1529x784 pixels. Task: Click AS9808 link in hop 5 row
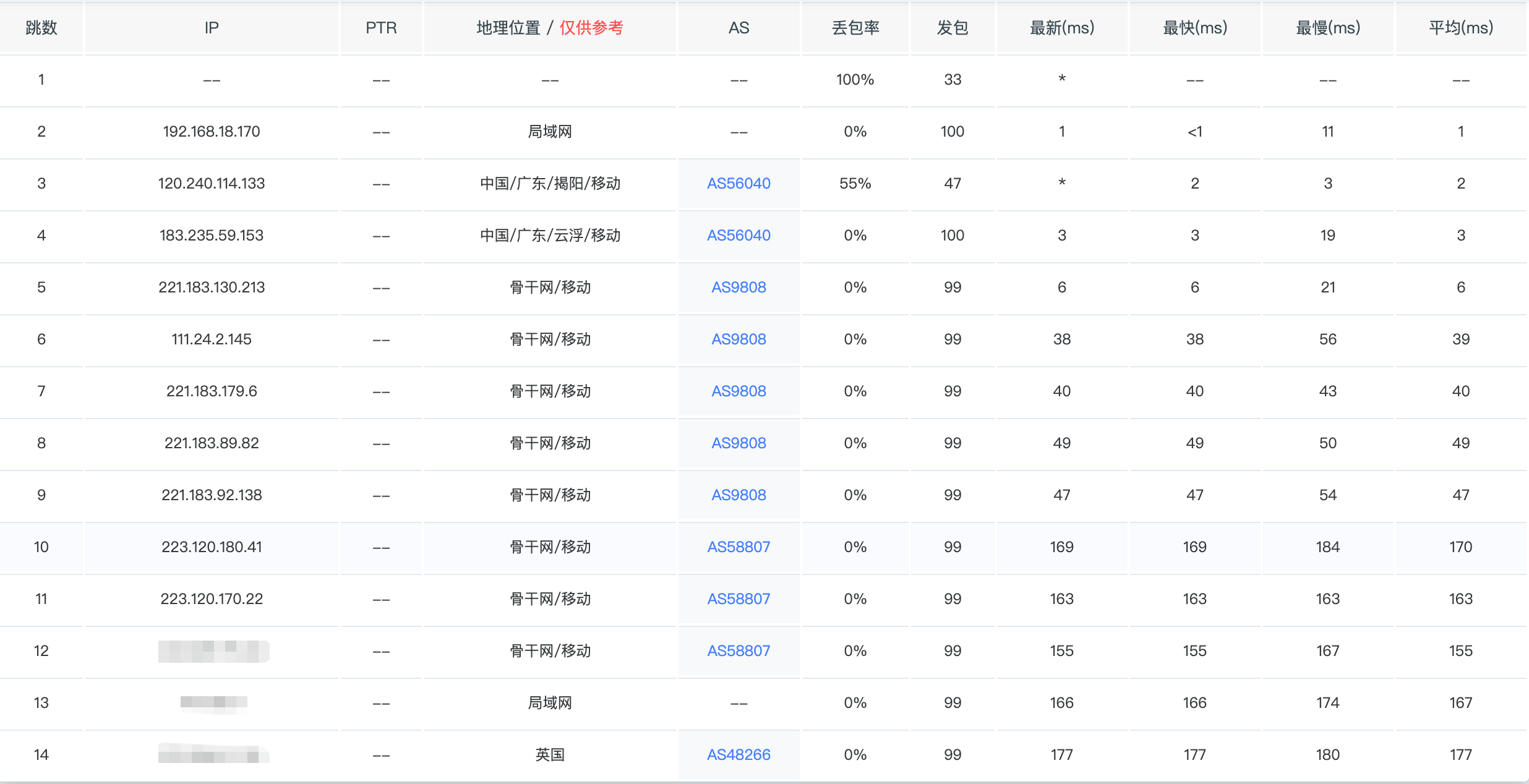[x=739, y=288]
